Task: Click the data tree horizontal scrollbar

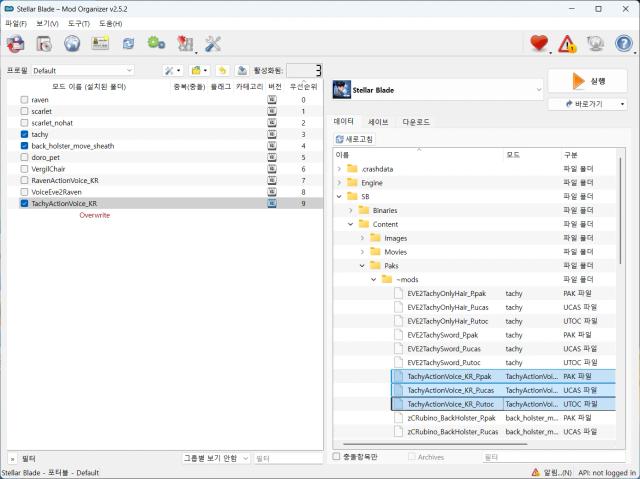Action: pos(435,444)
